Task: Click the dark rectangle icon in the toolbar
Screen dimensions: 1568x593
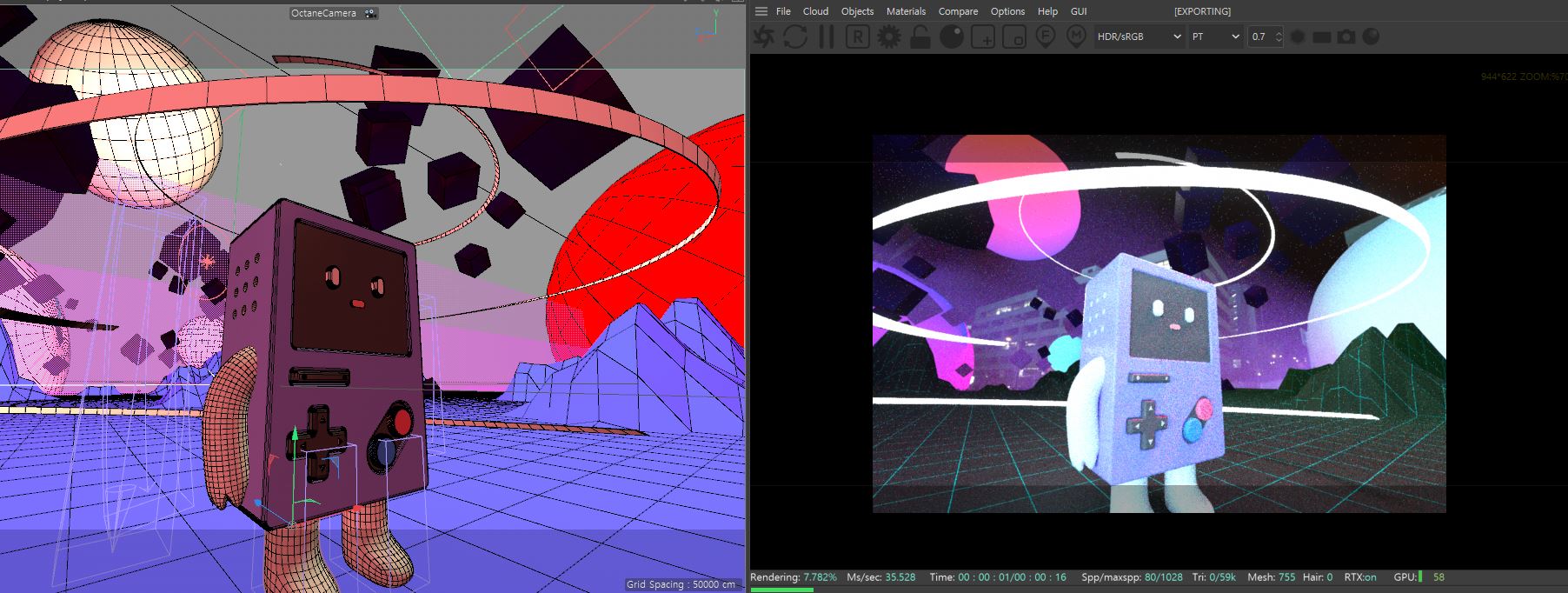Action: point(1322,37)
